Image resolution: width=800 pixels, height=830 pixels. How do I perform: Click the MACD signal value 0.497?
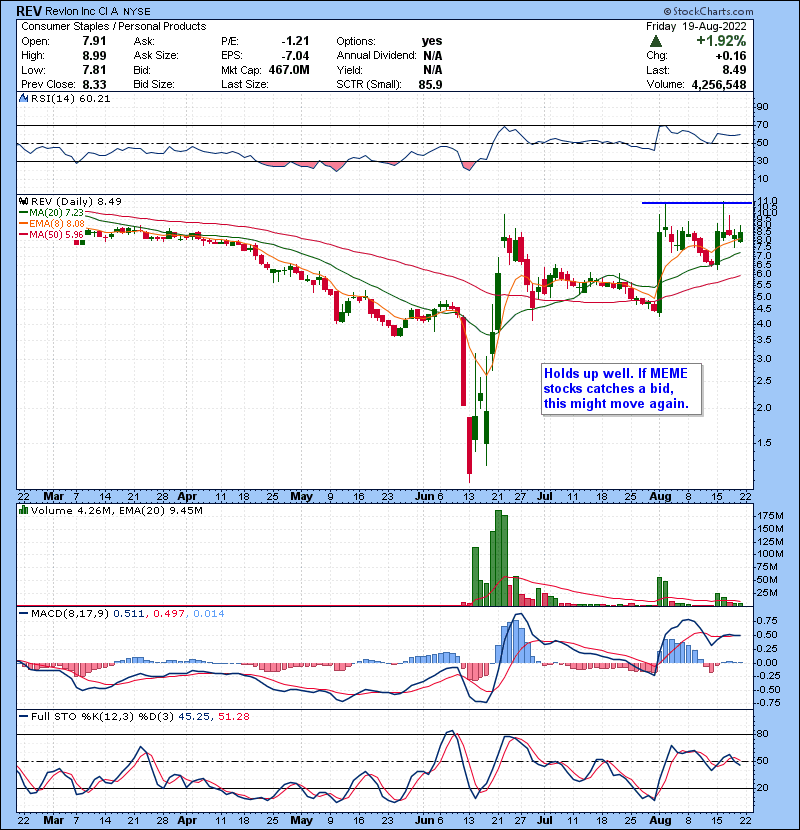[169, 614]
